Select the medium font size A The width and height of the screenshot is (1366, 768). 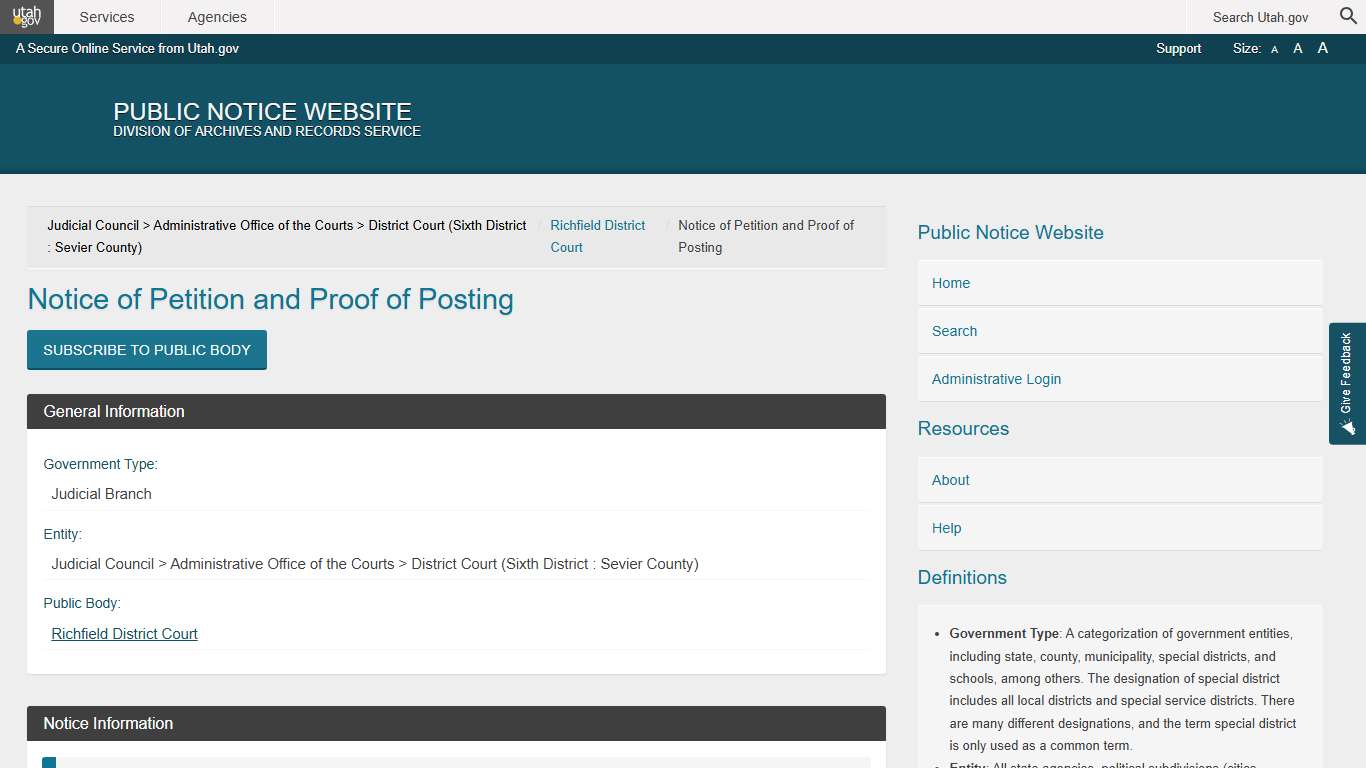pos(1297,48)
